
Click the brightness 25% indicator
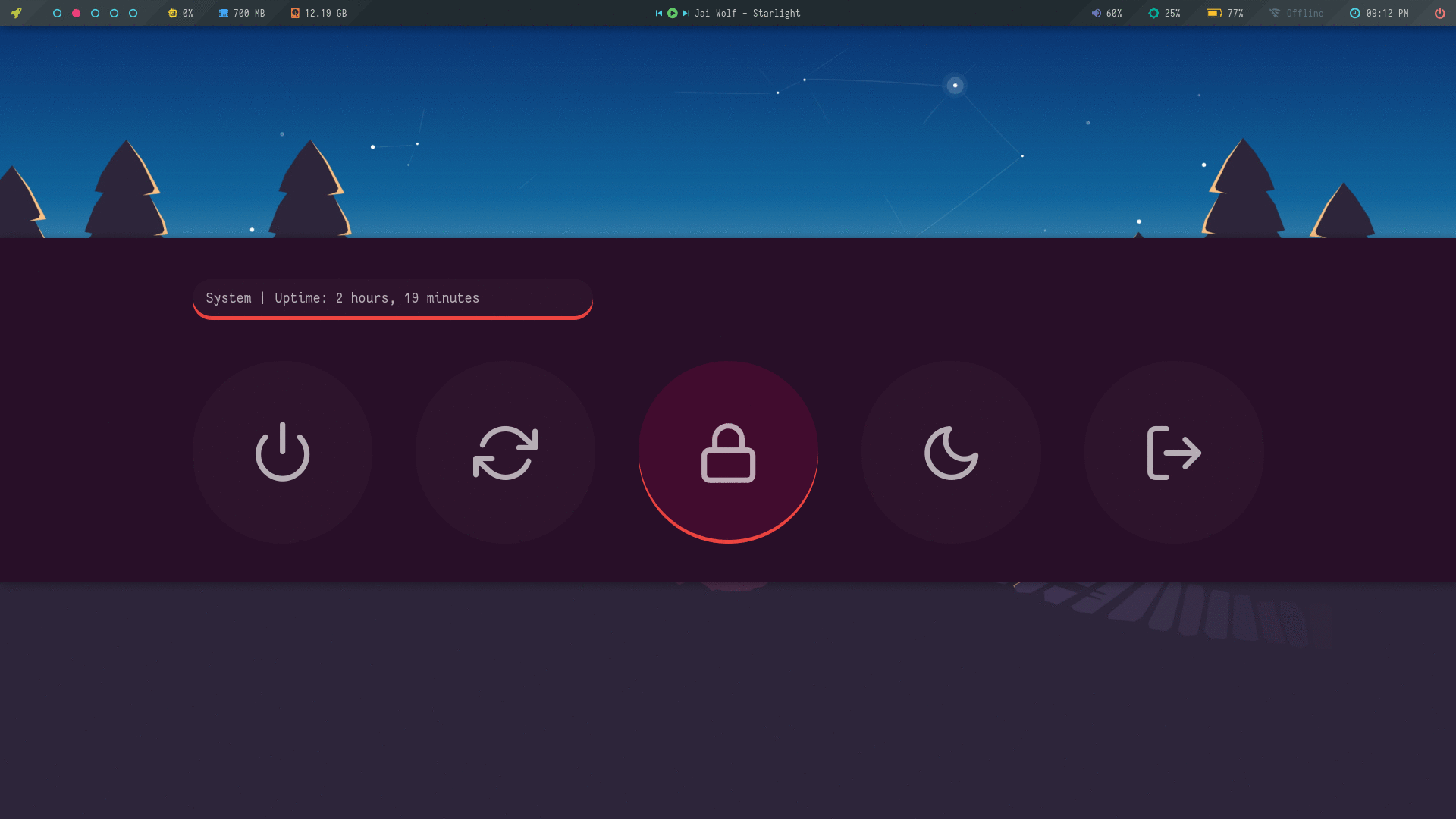[1164, 13]
